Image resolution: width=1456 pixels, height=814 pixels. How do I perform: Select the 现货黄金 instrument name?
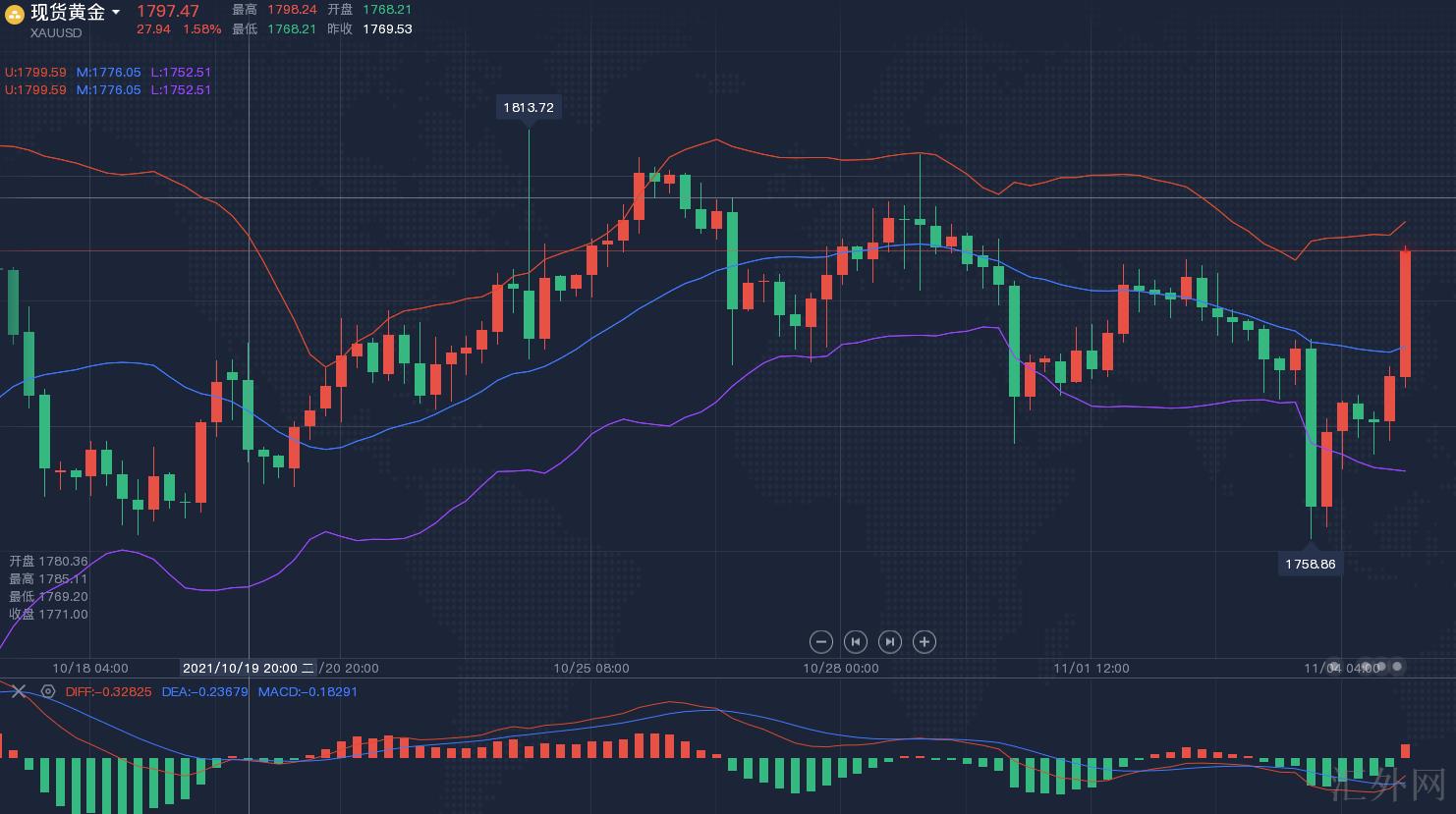point(67,13)
